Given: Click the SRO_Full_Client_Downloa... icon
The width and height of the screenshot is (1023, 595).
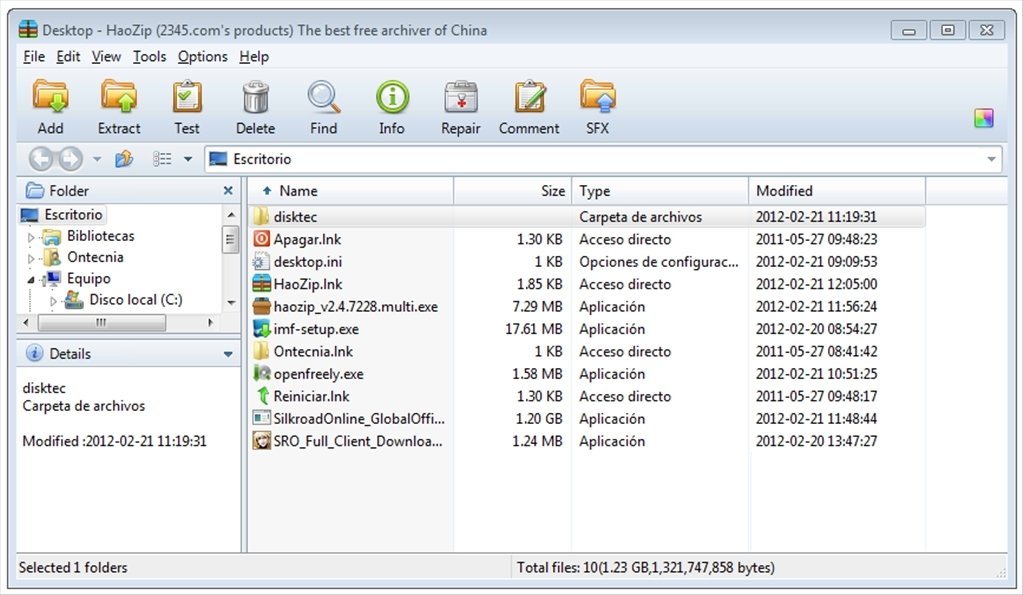Looking at the screenshot, I should 262,441.
